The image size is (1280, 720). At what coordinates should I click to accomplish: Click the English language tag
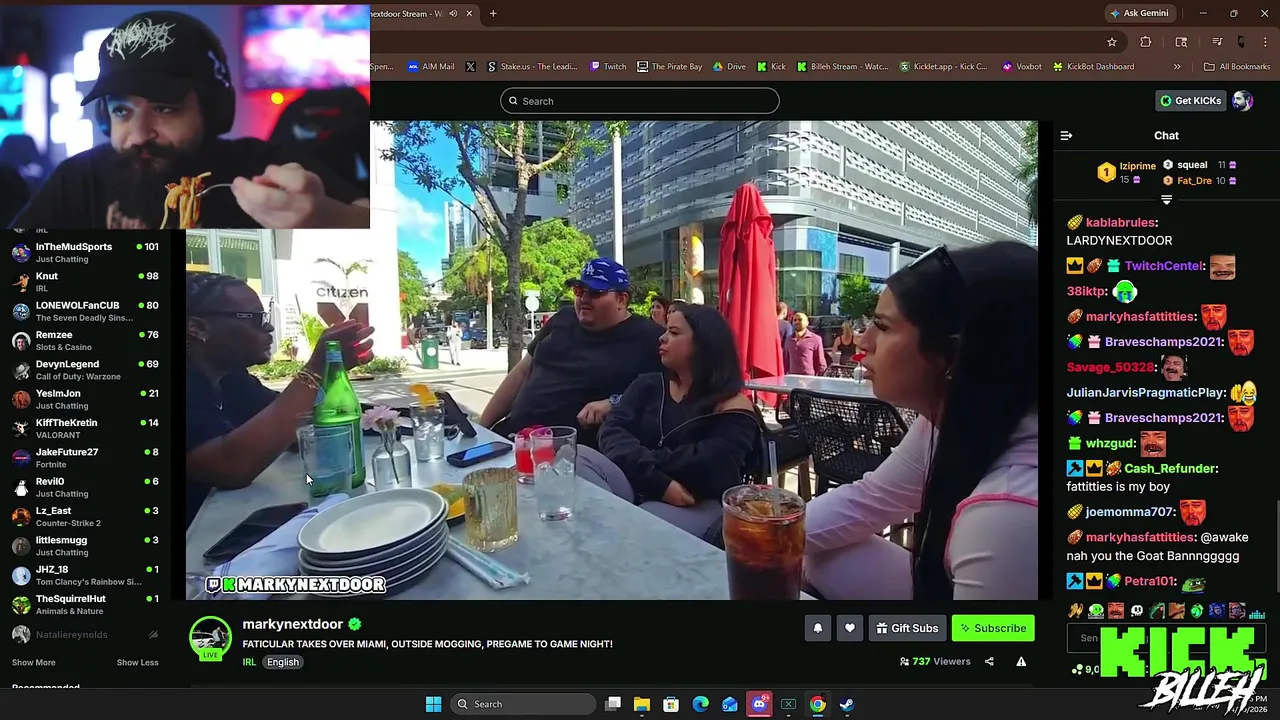[x=283, y=662]
